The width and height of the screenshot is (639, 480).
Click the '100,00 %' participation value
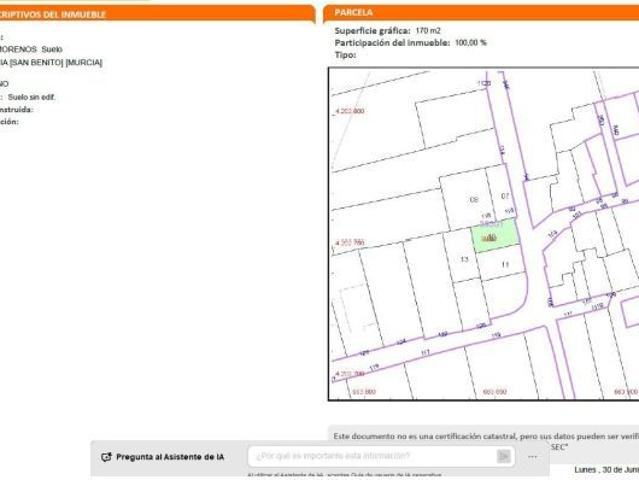click(x=471, y=42)
